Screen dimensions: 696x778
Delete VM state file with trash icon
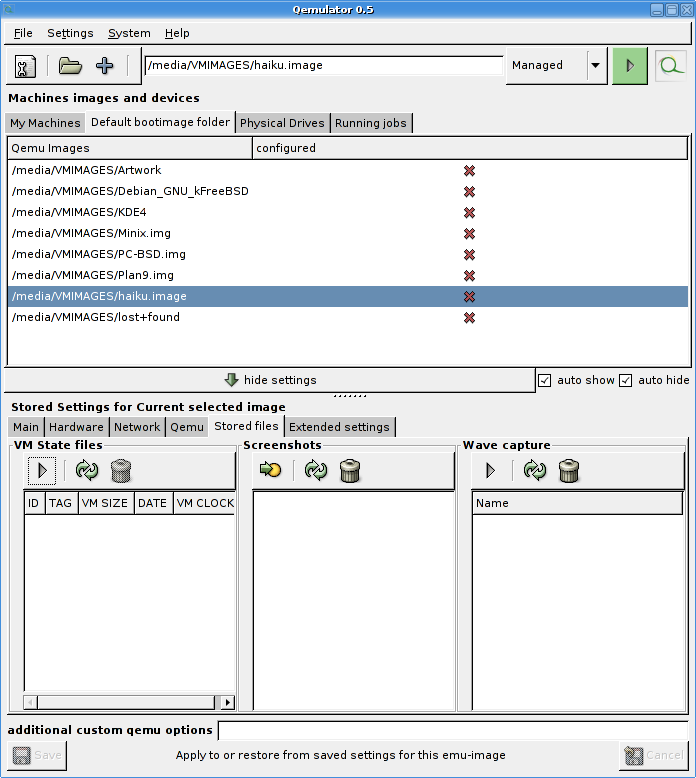(x=121, y=470)
